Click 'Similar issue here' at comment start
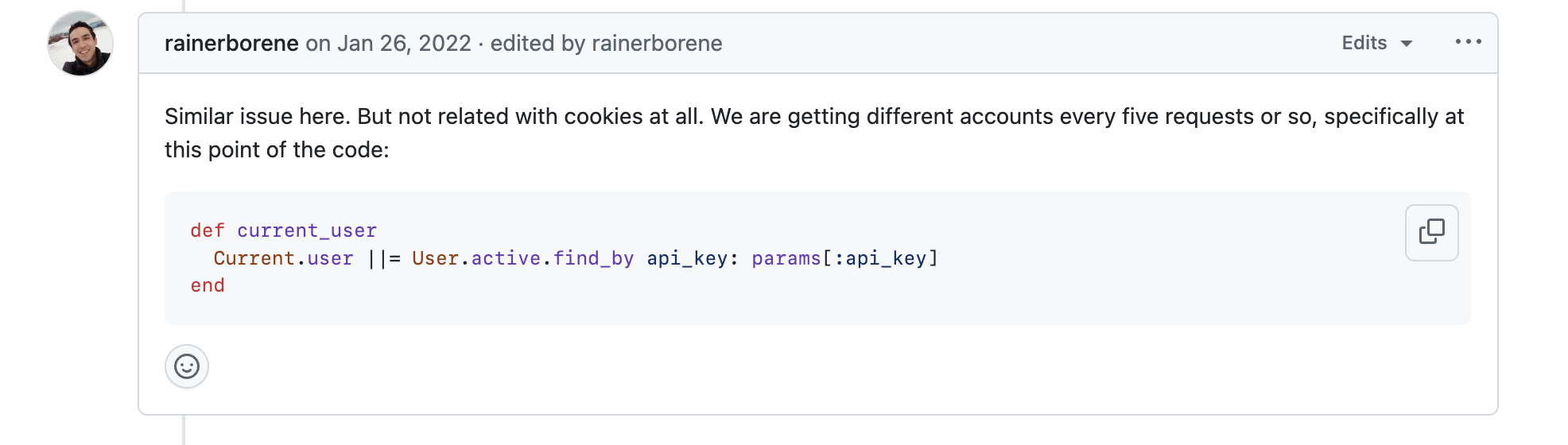 click(x=258, y=117)
